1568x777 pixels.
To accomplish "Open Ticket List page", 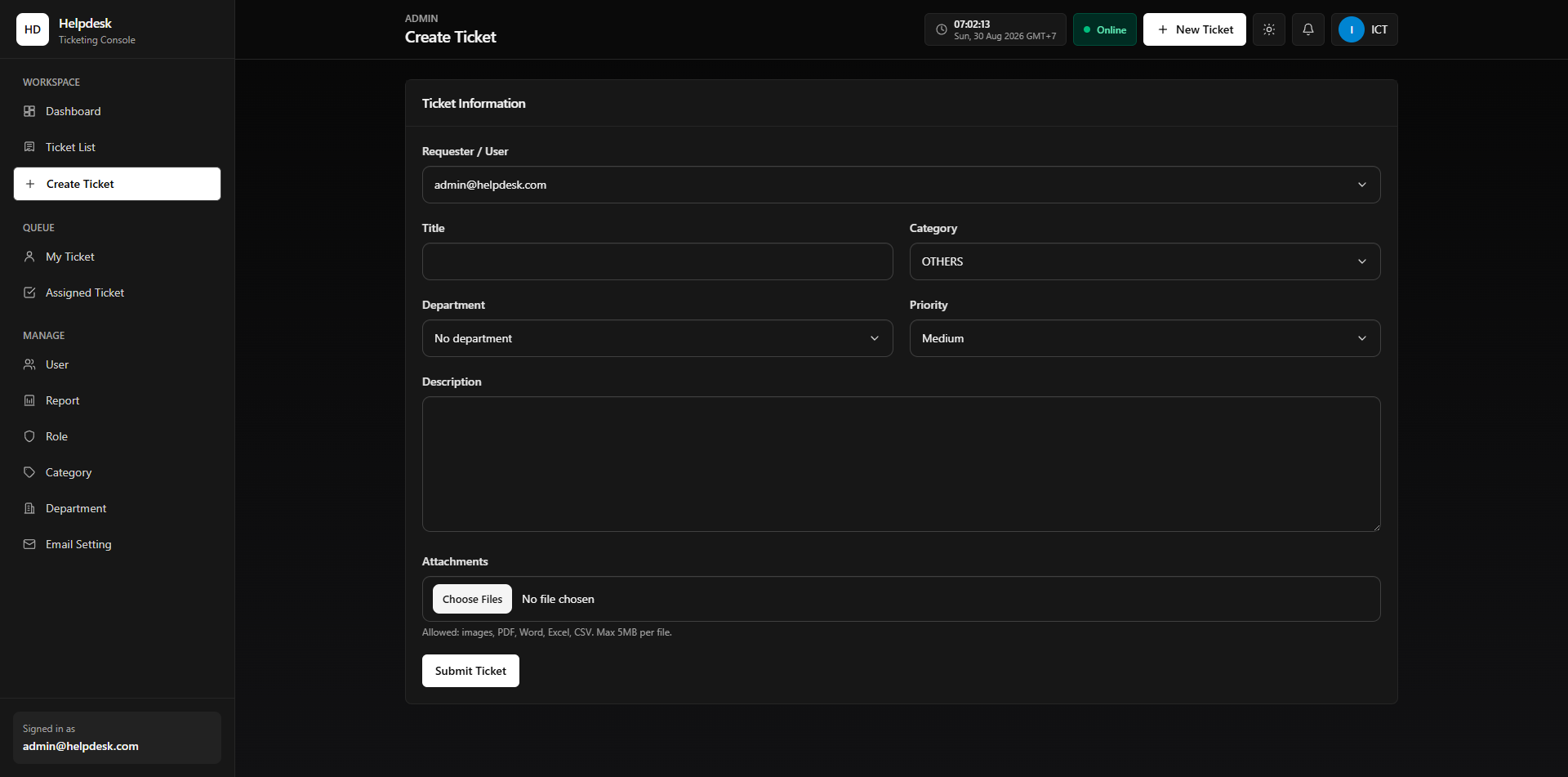I will tap(117, 147).
